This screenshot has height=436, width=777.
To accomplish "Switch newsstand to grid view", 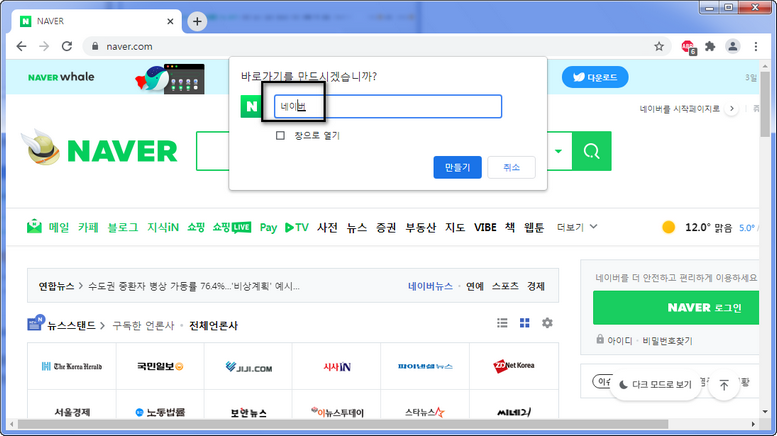I will pos(524,323).
